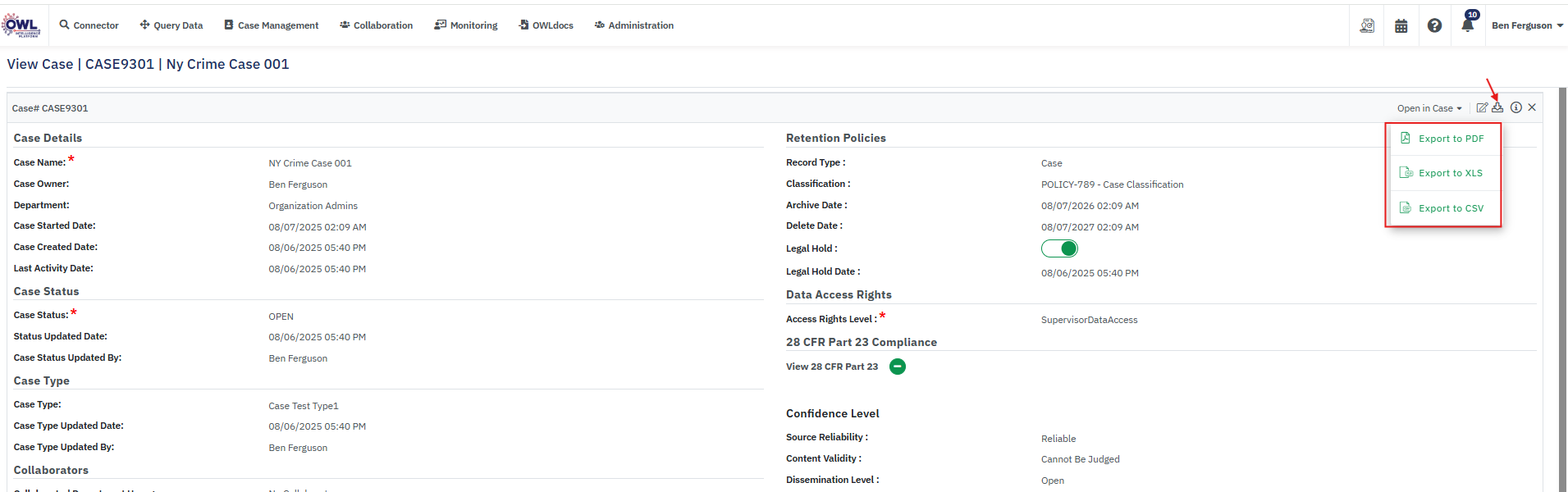Open the Administration menu
This screenshot has height=492, width=1568.
[x=634, y=25]
